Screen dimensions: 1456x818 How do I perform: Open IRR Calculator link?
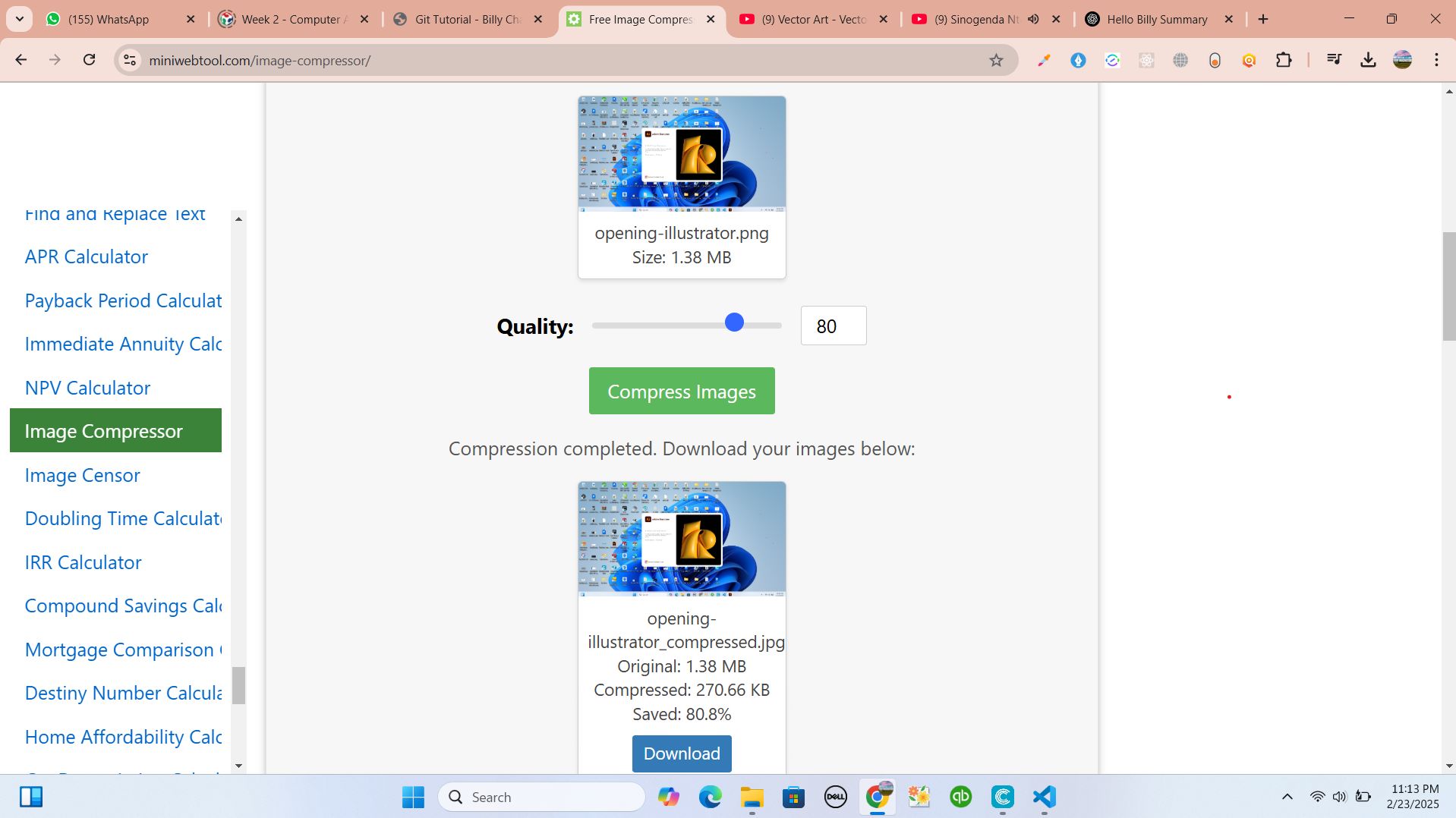coord(84,562)
